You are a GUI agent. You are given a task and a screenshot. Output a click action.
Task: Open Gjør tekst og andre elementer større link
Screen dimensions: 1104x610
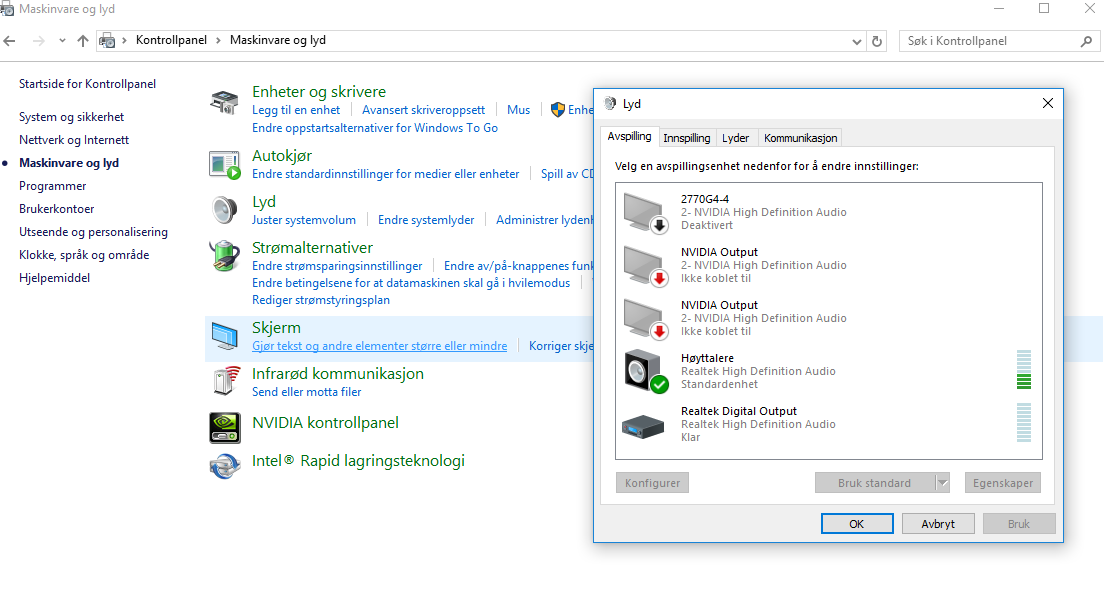point(380,346)
